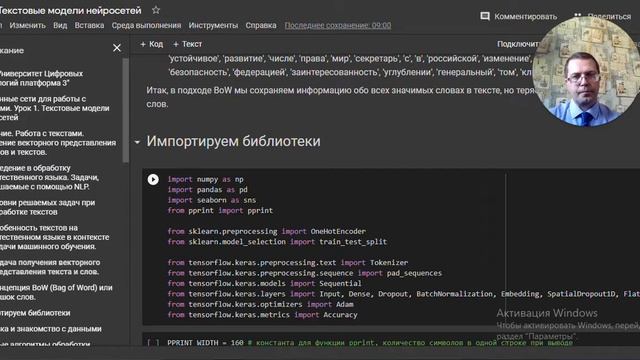Go to Концепция BoW (Bag of Word) outline item
Image resolution: width=640 pixels, height=360 pixels.
pyautogui.click(x=56, y=292)
